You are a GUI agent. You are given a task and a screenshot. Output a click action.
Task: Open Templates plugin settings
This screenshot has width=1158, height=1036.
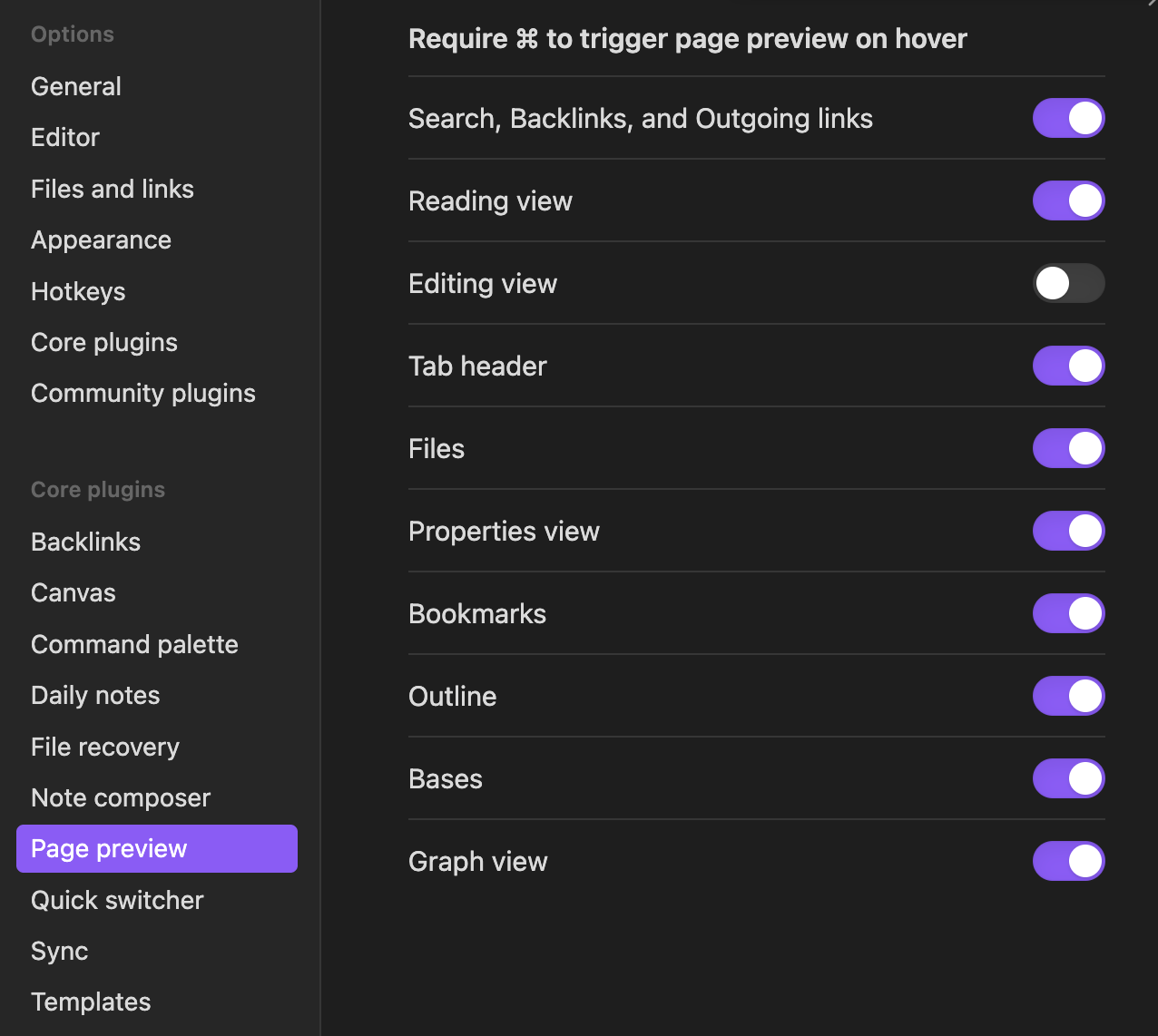pos(91,1002)
